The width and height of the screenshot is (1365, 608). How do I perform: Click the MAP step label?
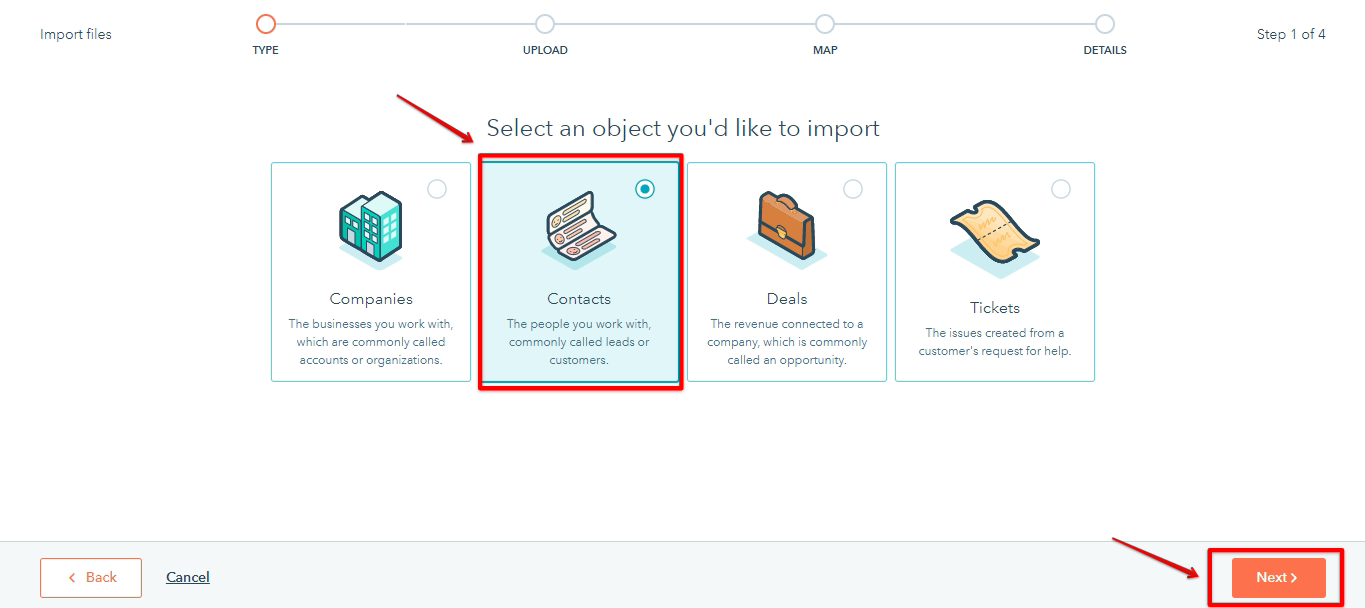pyautogui.click(x=825, y=50)
